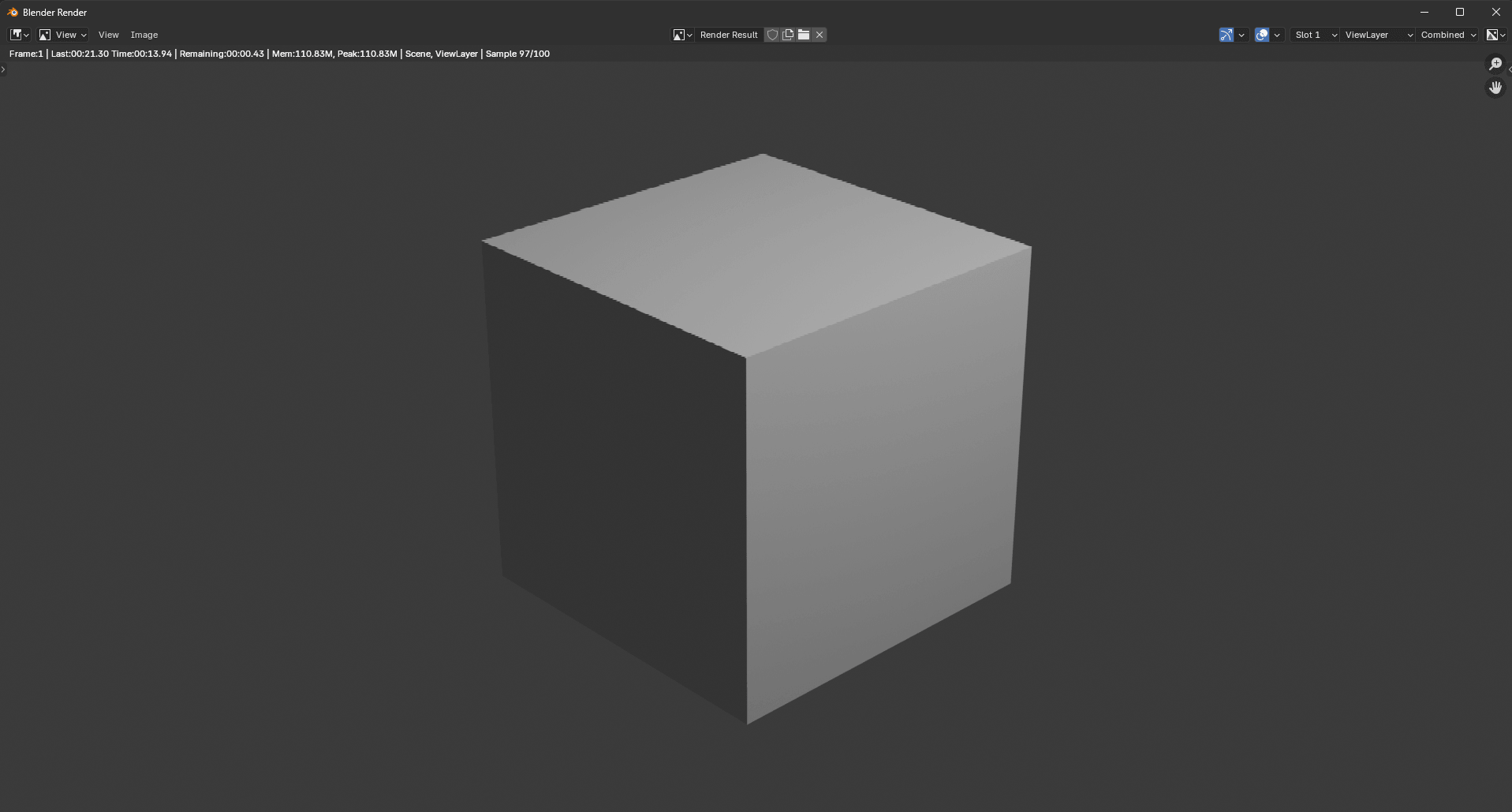Open the Combined pass dropdown
Viewport: 1512px width, 812px height.
[x=1448, y=35]
